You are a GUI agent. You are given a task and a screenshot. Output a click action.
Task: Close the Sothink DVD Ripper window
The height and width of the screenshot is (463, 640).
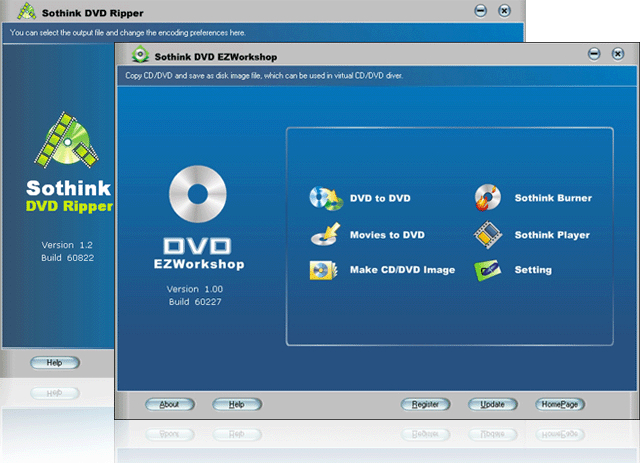[x=503, y=10]
